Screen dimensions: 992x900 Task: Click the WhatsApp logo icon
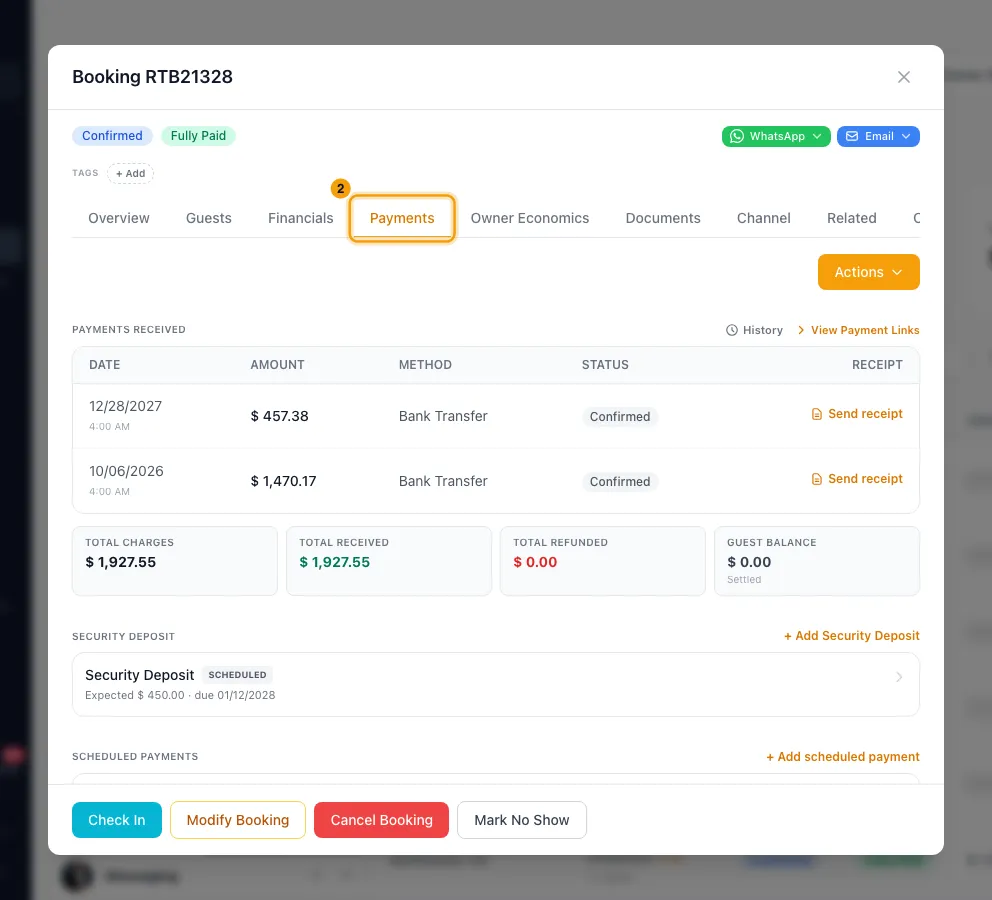point(737,136)
